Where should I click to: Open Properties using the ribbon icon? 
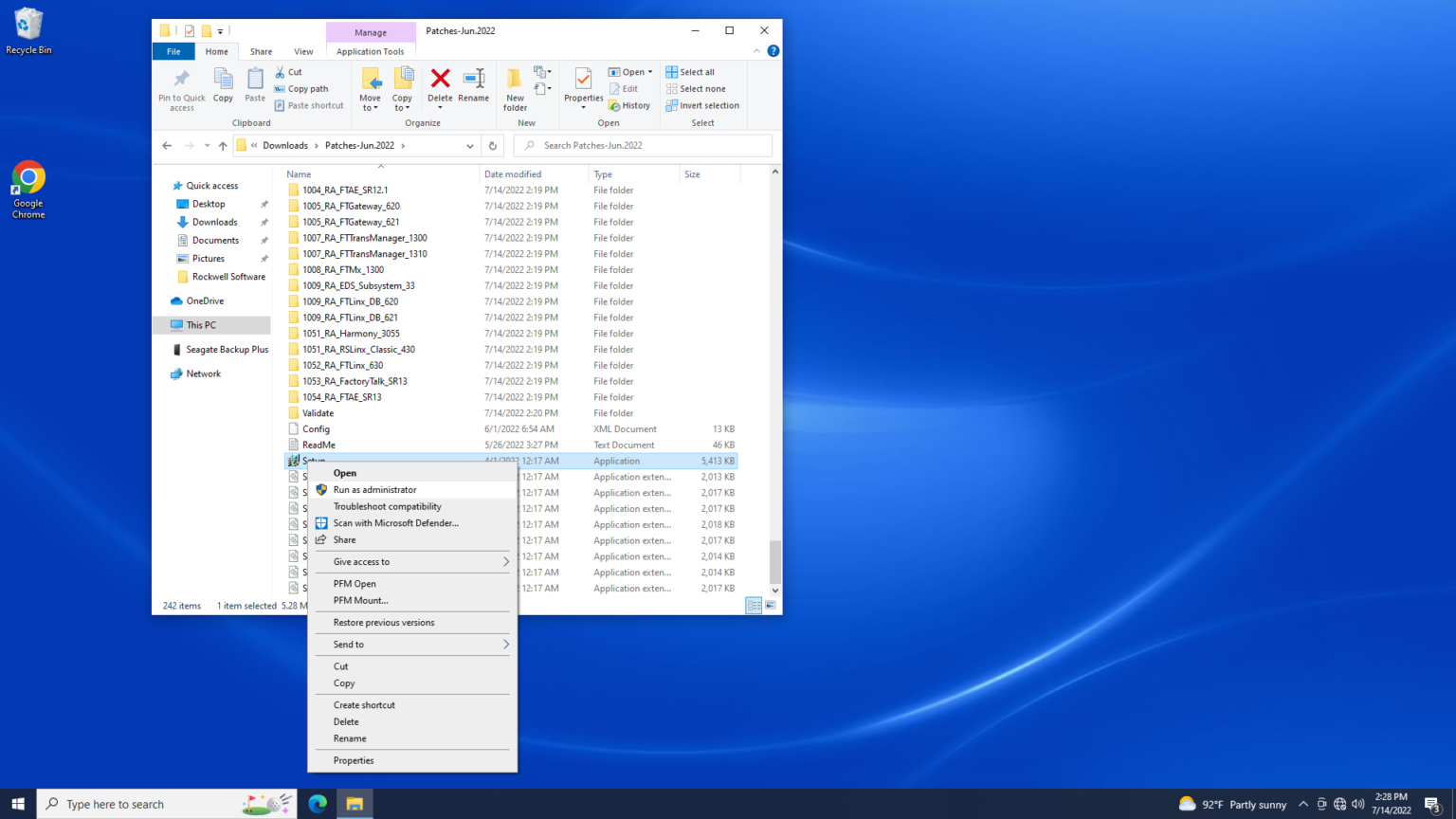[x=582, y=89]
